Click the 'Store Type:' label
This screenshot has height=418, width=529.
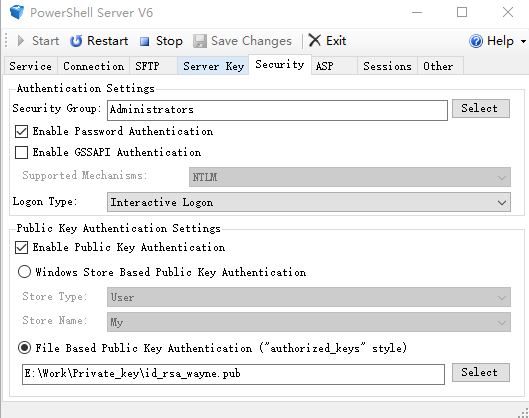pos(55,297)
